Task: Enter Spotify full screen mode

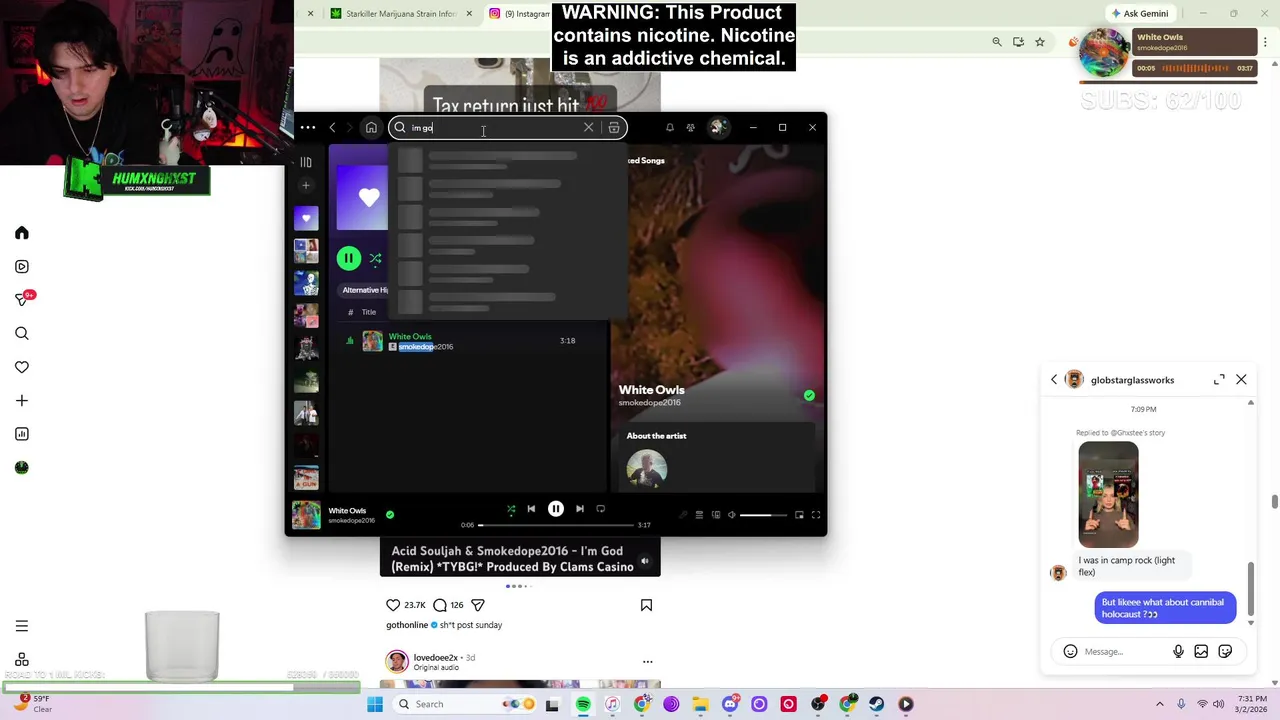Action: [816, 515]
